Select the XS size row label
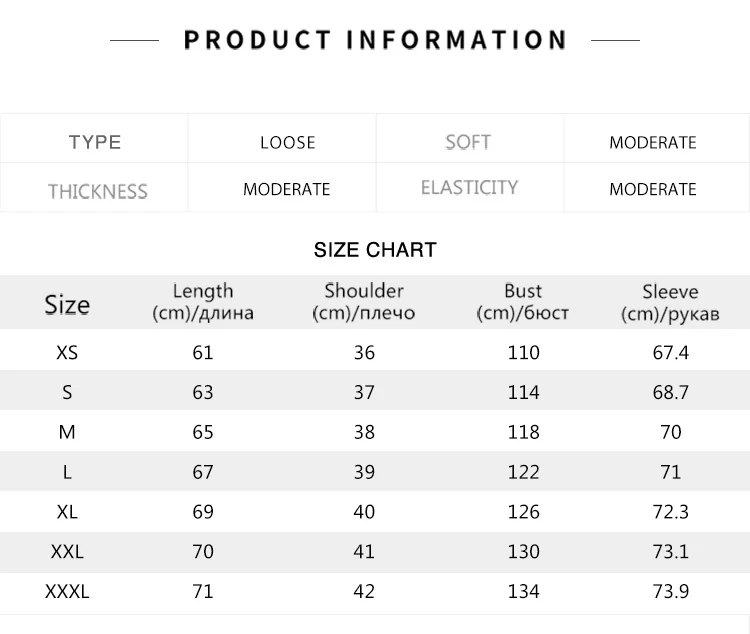 click(67, 353)
